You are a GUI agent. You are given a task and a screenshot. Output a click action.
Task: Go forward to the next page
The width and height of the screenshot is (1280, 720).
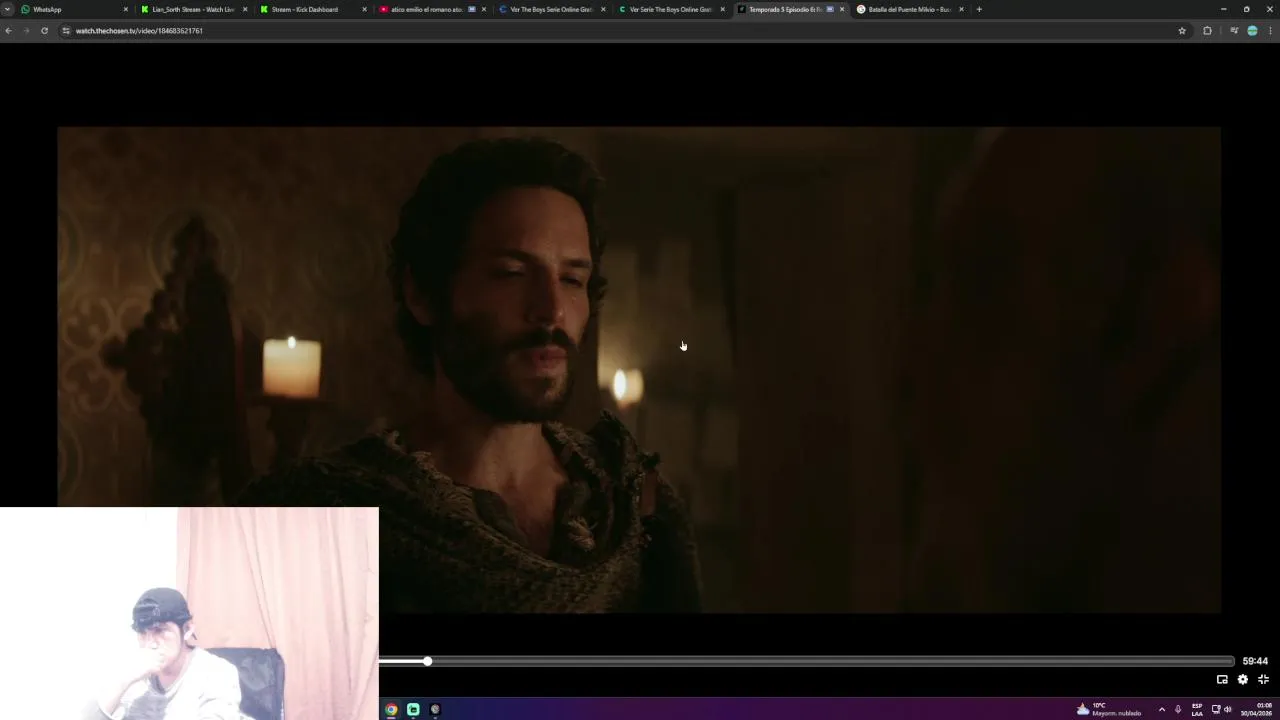click(x=26, y=31)
